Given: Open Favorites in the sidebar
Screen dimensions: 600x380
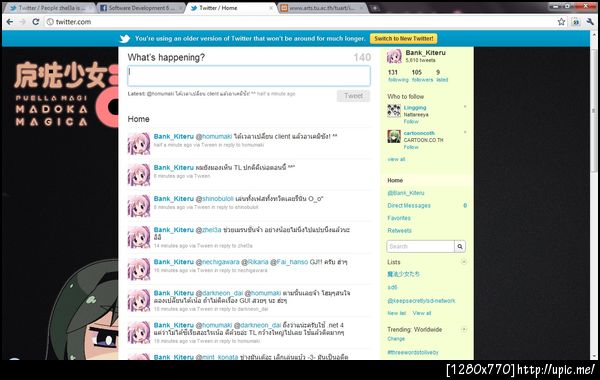Looking at the screenshot, I should click(x=399, y=218).
